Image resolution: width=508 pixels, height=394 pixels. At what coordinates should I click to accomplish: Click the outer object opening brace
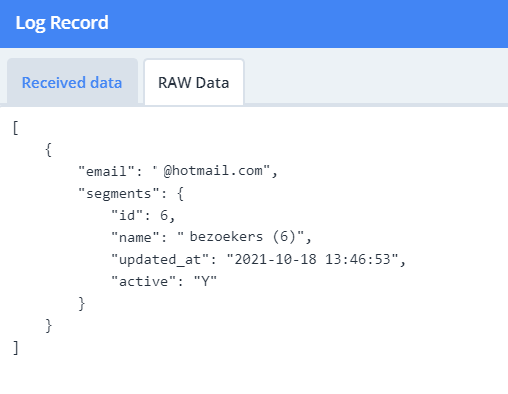[x=49, y=150]
